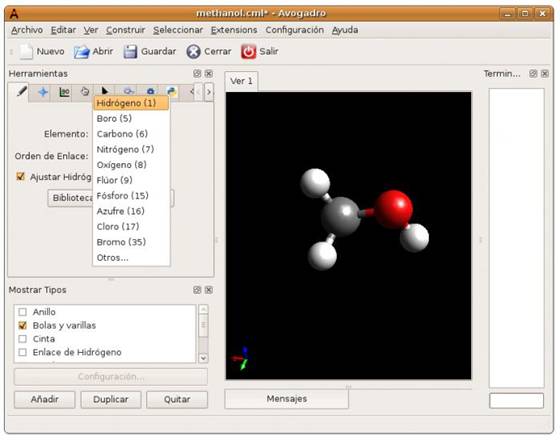
Task: Click the Quitar button
Action: [177, 399]
